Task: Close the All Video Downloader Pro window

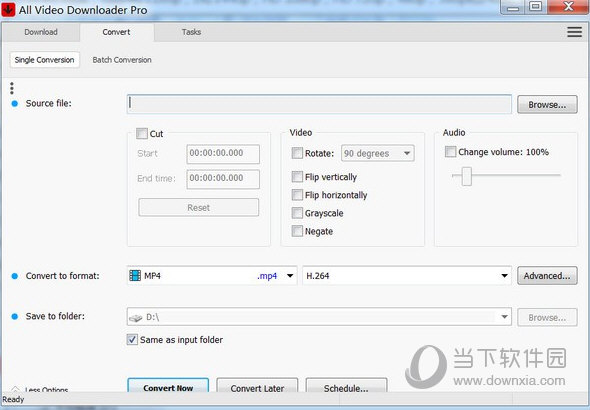Action: tap(568, 6)
